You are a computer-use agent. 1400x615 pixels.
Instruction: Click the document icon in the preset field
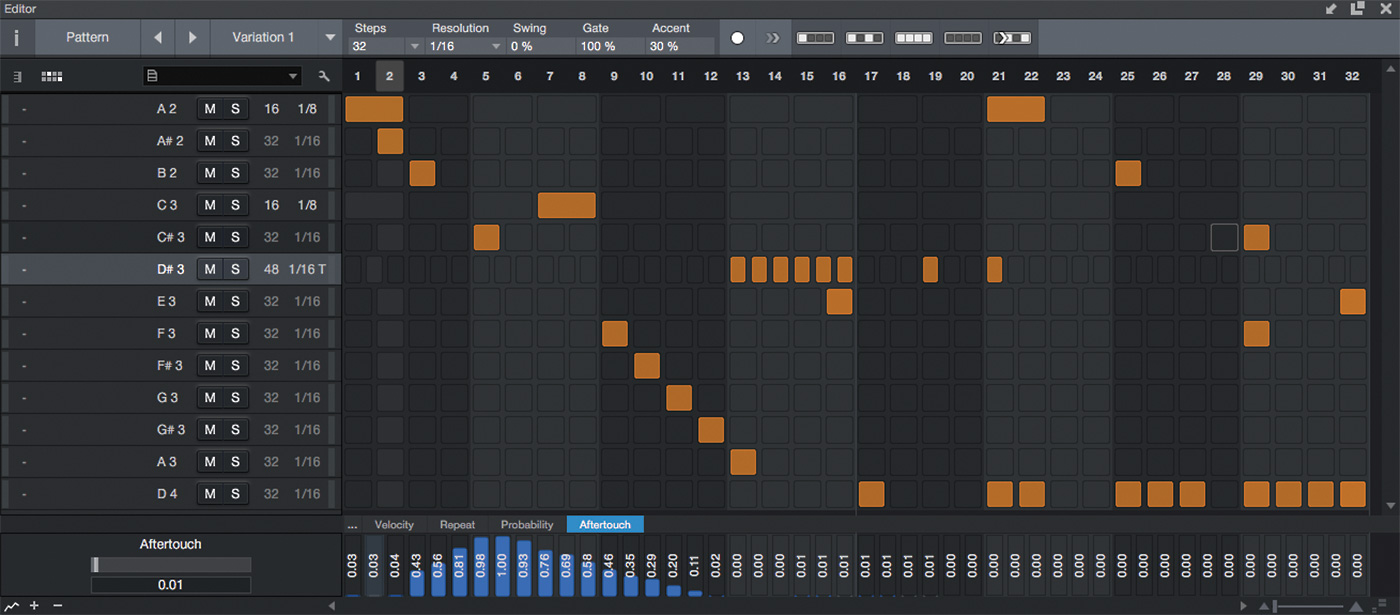(x=152, y=76)
